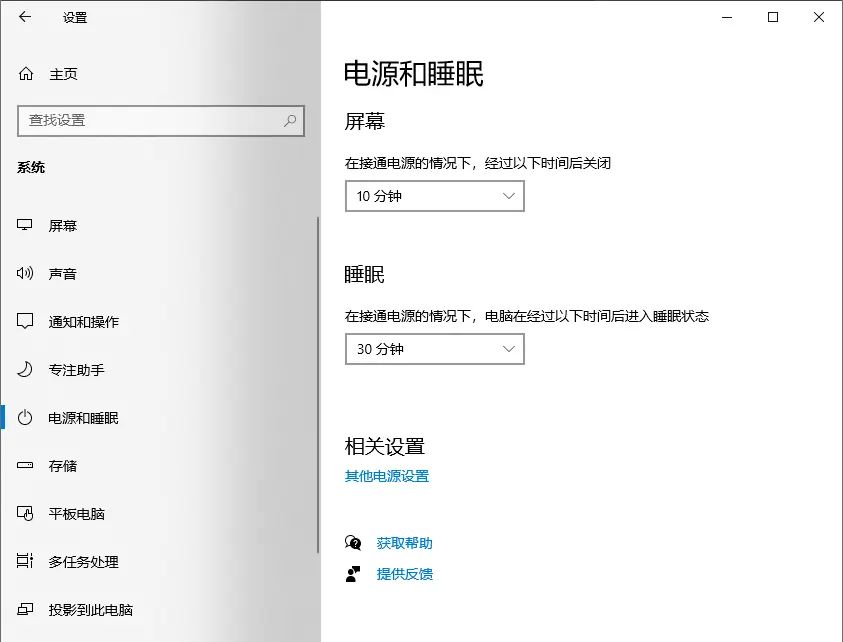843x642 pixels.
Task: Click the tablet icon for 平板电脑
Action: tap(25, 513)
